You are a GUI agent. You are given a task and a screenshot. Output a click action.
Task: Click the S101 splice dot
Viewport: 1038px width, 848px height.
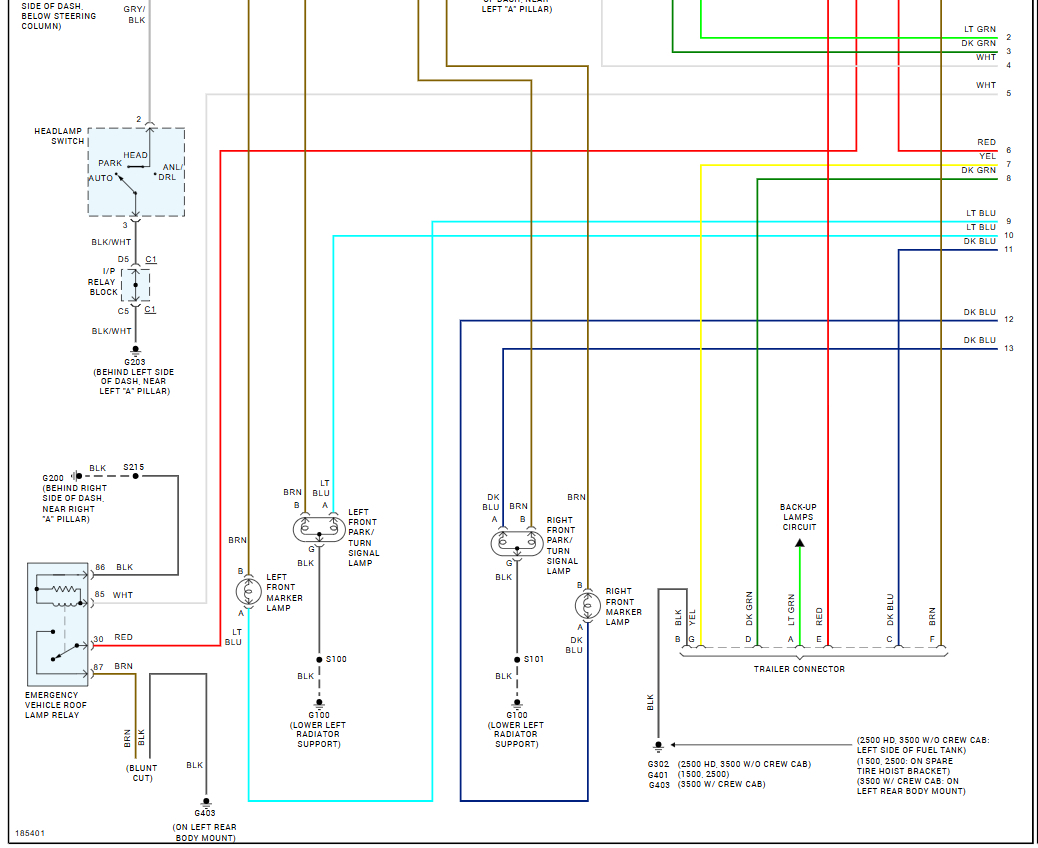coord(517,659)
